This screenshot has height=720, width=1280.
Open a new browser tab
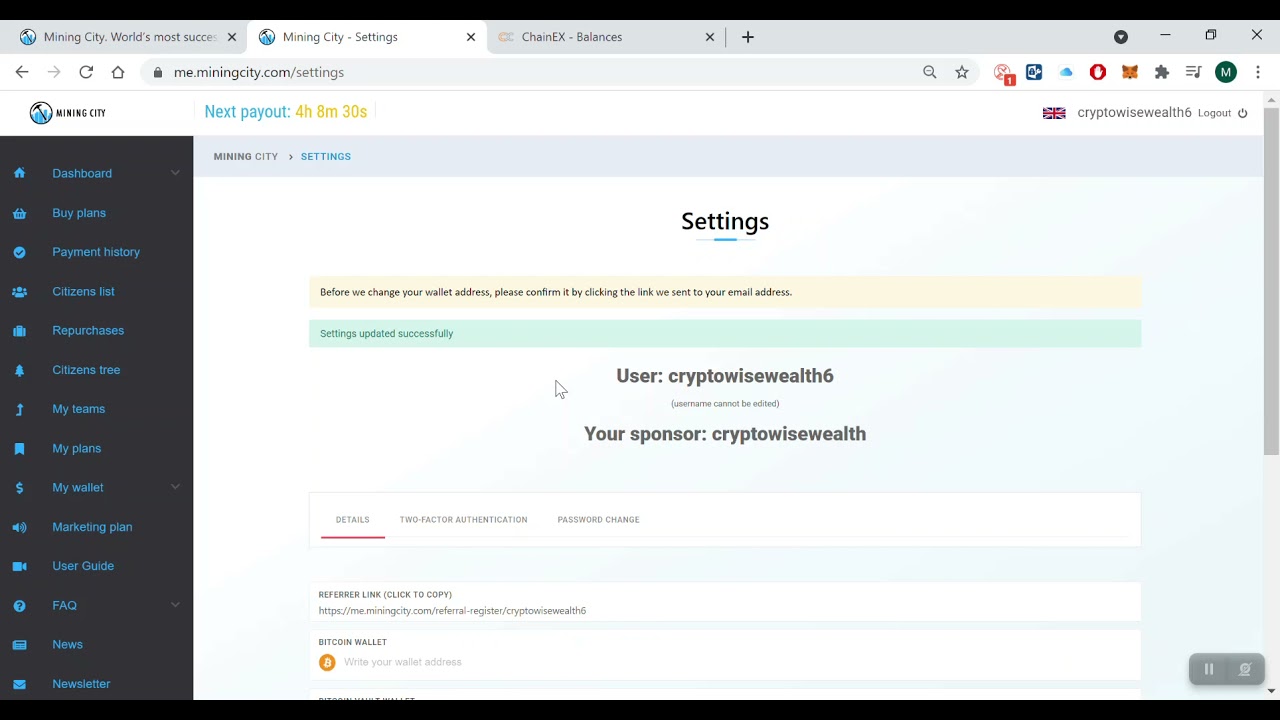748,37
